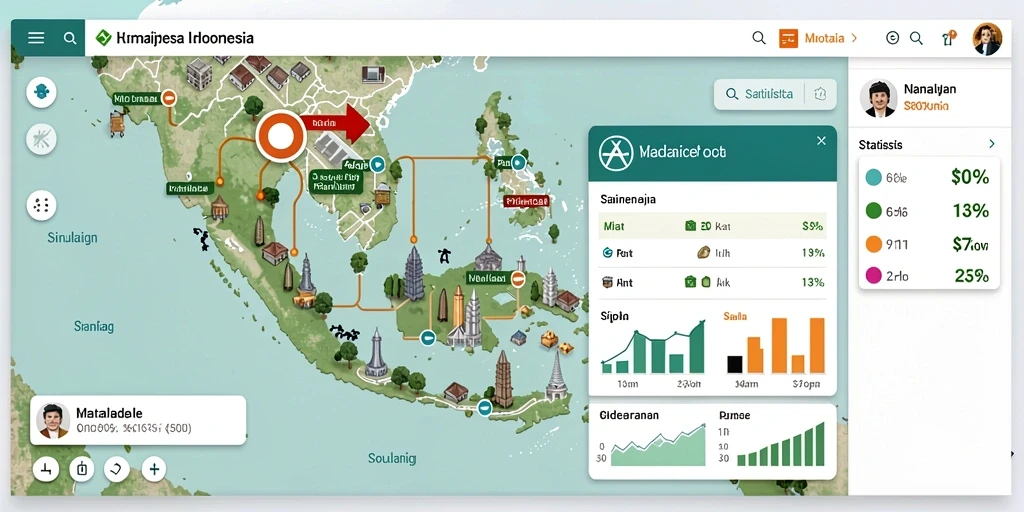Screen dimensions: 1024x512
Task: Click the orange minus icon by Noaliael label
Action: click(518, 280)
